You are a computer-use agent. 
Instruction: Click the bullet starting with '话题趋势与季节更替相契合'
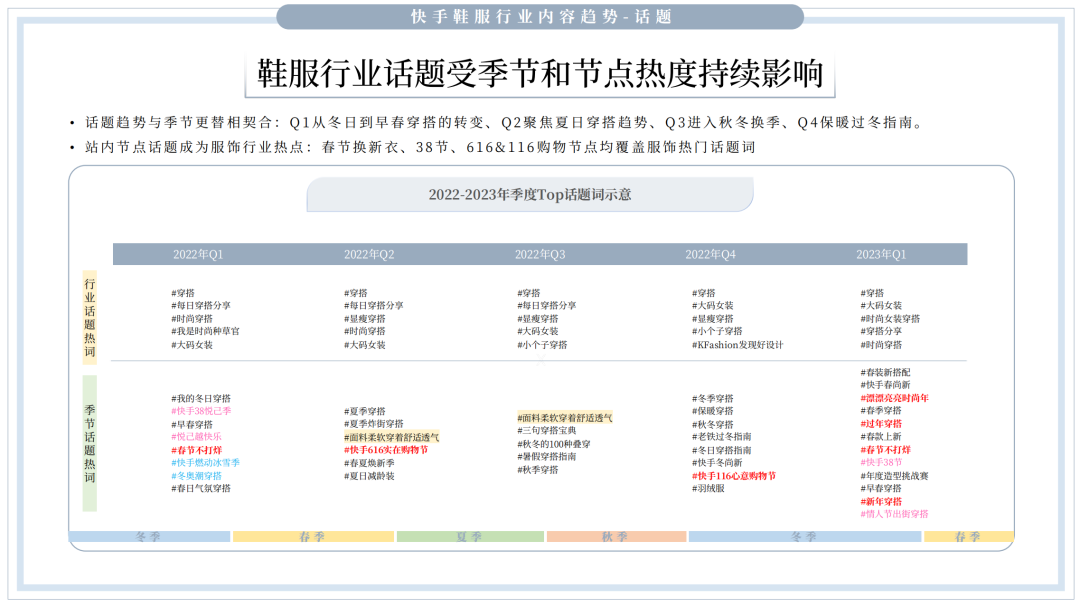503,123
